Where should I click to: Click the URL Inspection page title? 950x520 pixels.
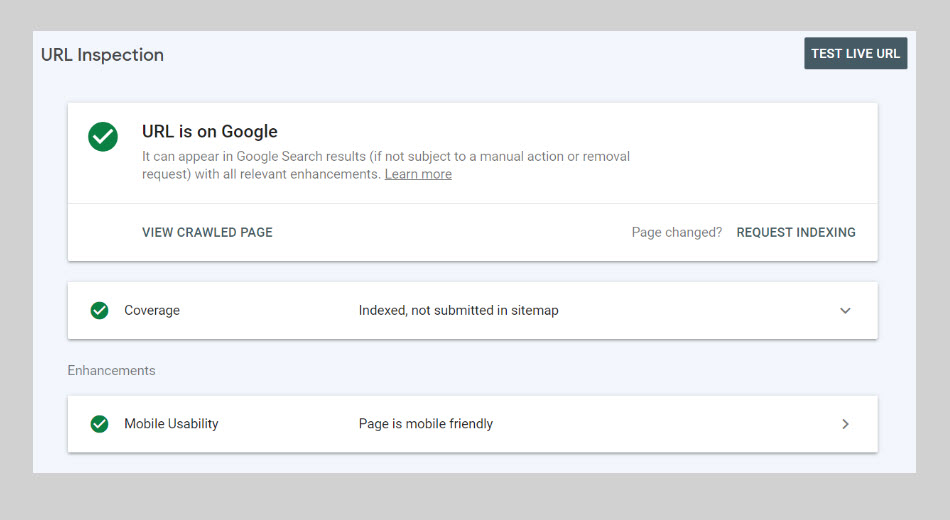(102, 55)
